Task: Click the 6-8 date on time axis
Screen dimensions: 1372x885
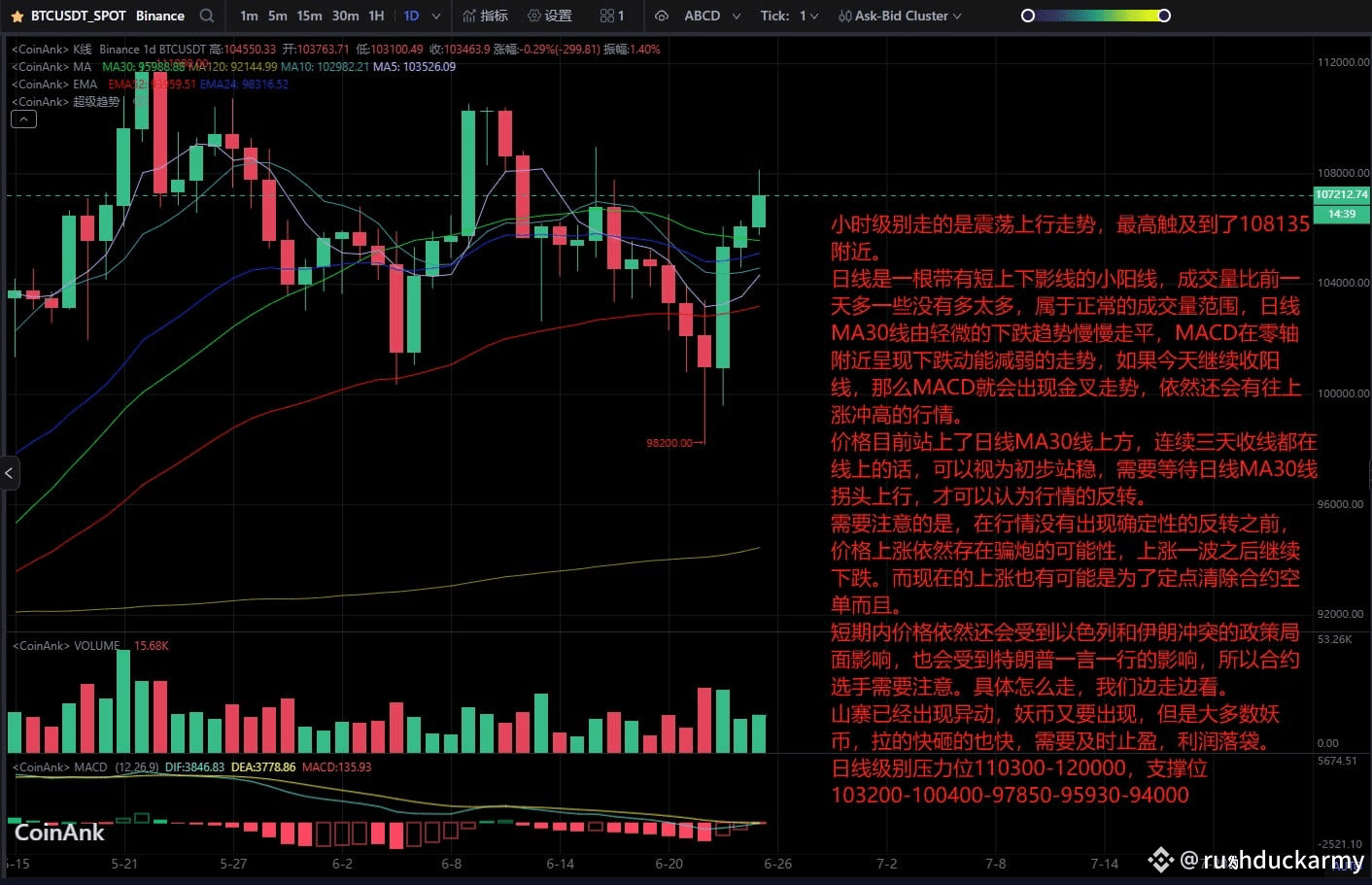Action: [x=451, y=863]
